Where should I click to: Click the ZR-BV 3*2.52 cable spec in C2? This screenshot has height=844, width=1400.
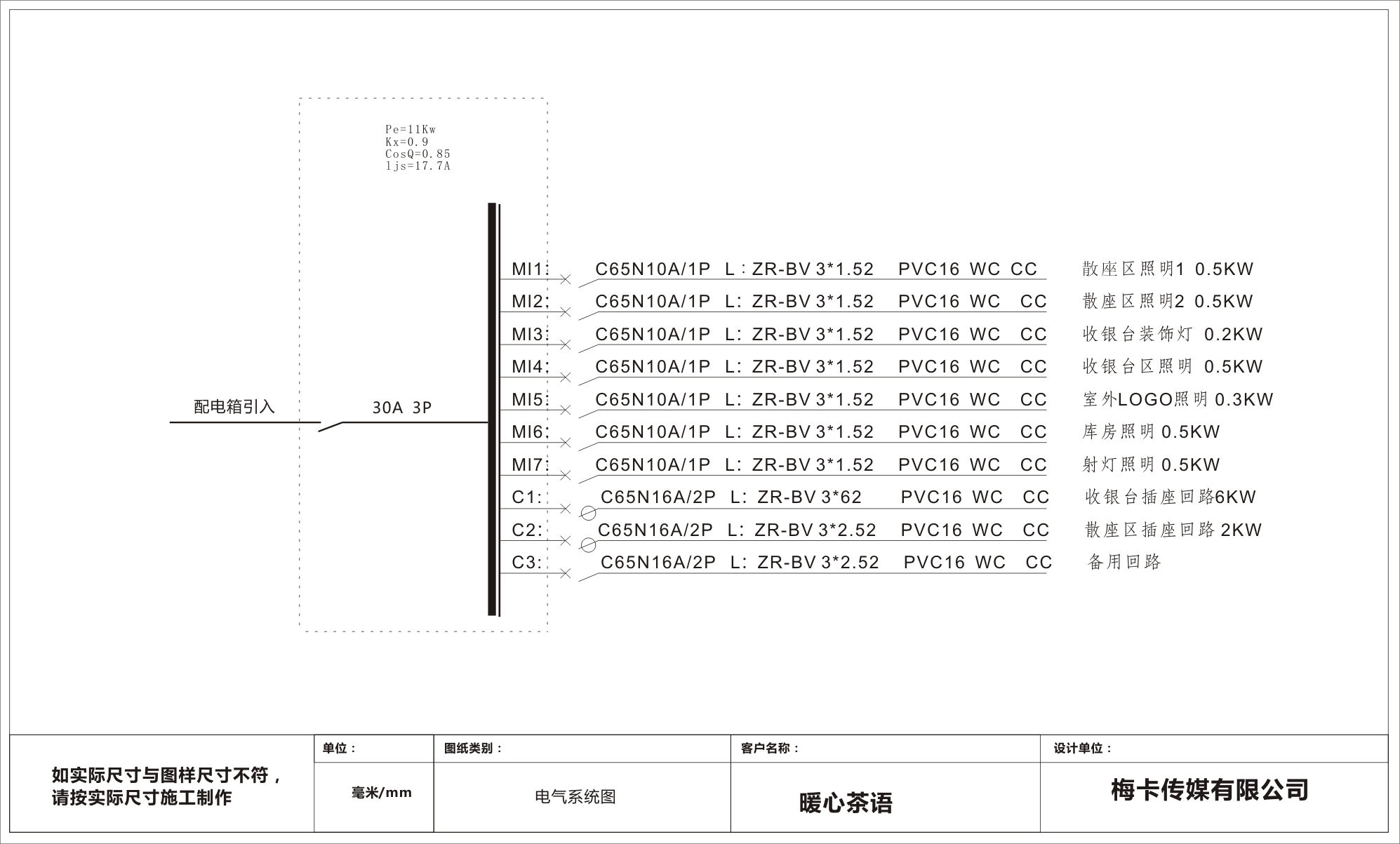[x=815, y=530]
